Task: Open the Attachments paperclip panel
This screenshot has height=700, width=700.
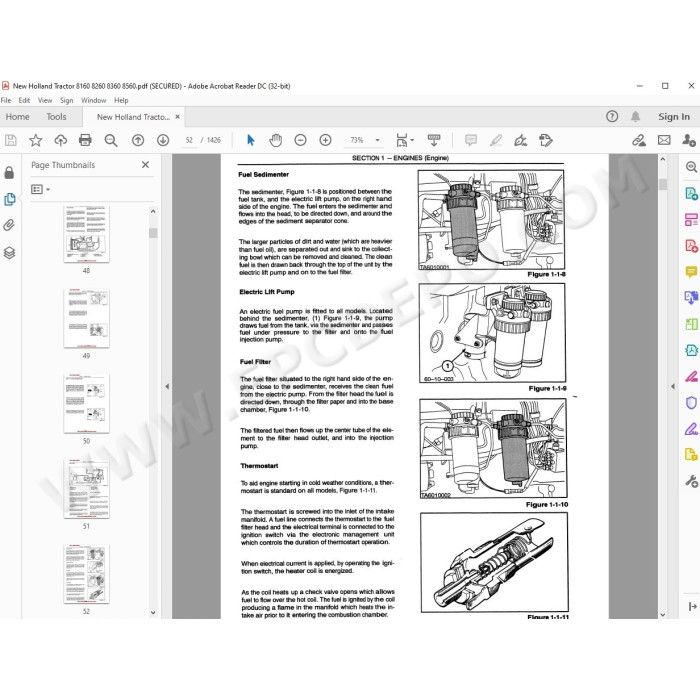Action: 9,225
